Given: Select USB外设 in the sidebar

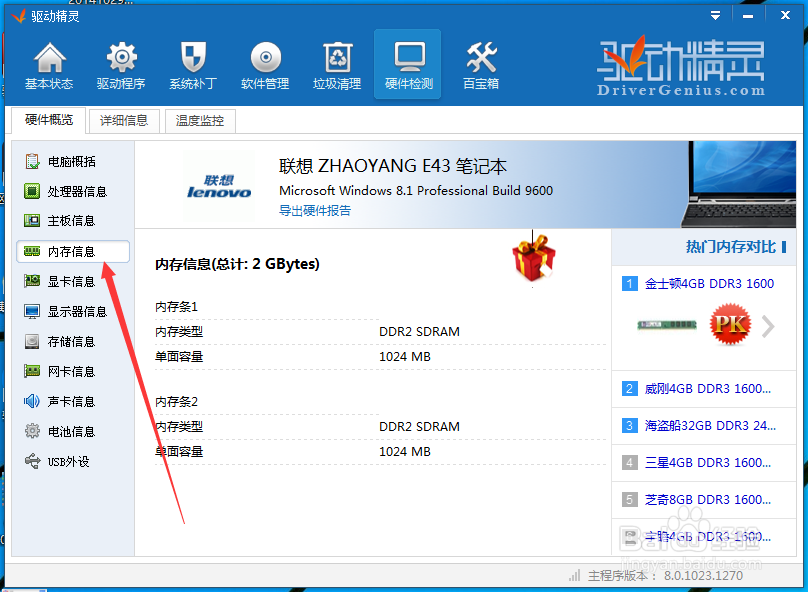Looking at the screenshot, I should [73, 461].
